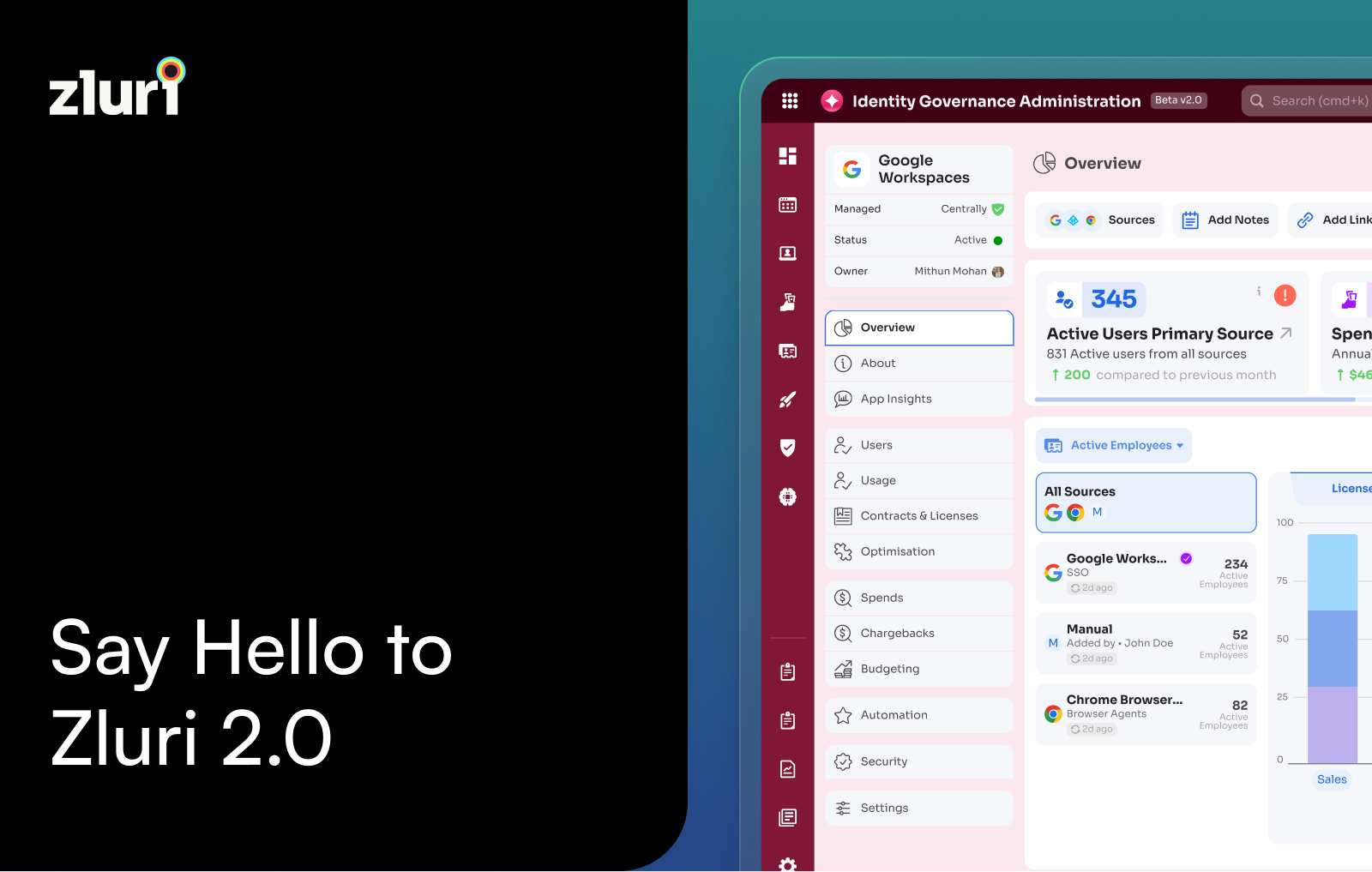
Task: Click the purple bottom segment of the Sales bar
Action: pyautogui.click(x=1333, y=725)
